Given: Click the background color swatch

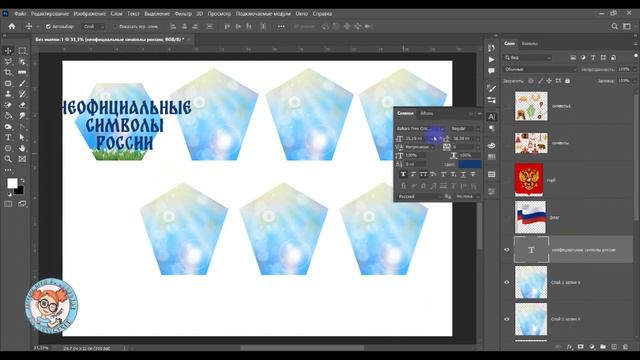Looking at the screenshot, I should coord(20,191).
